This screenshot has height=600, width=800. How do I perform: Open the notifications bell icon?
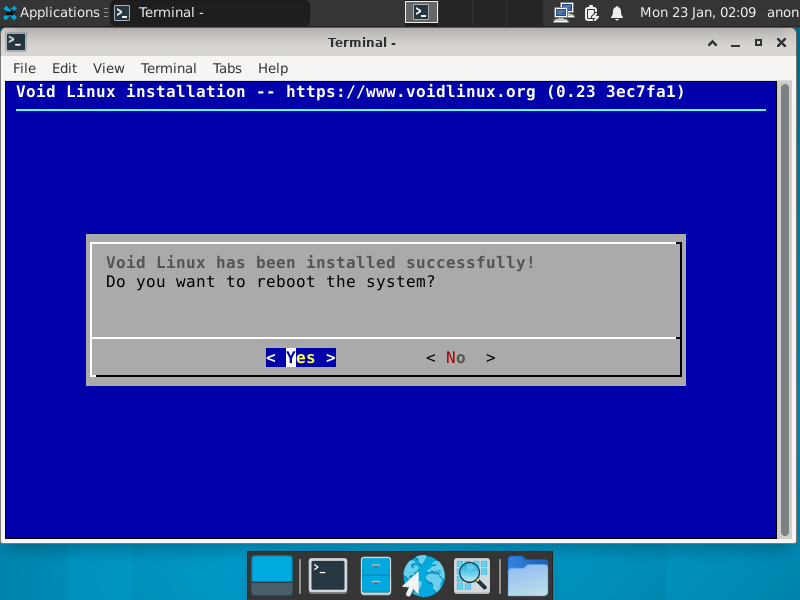(617, 12)
